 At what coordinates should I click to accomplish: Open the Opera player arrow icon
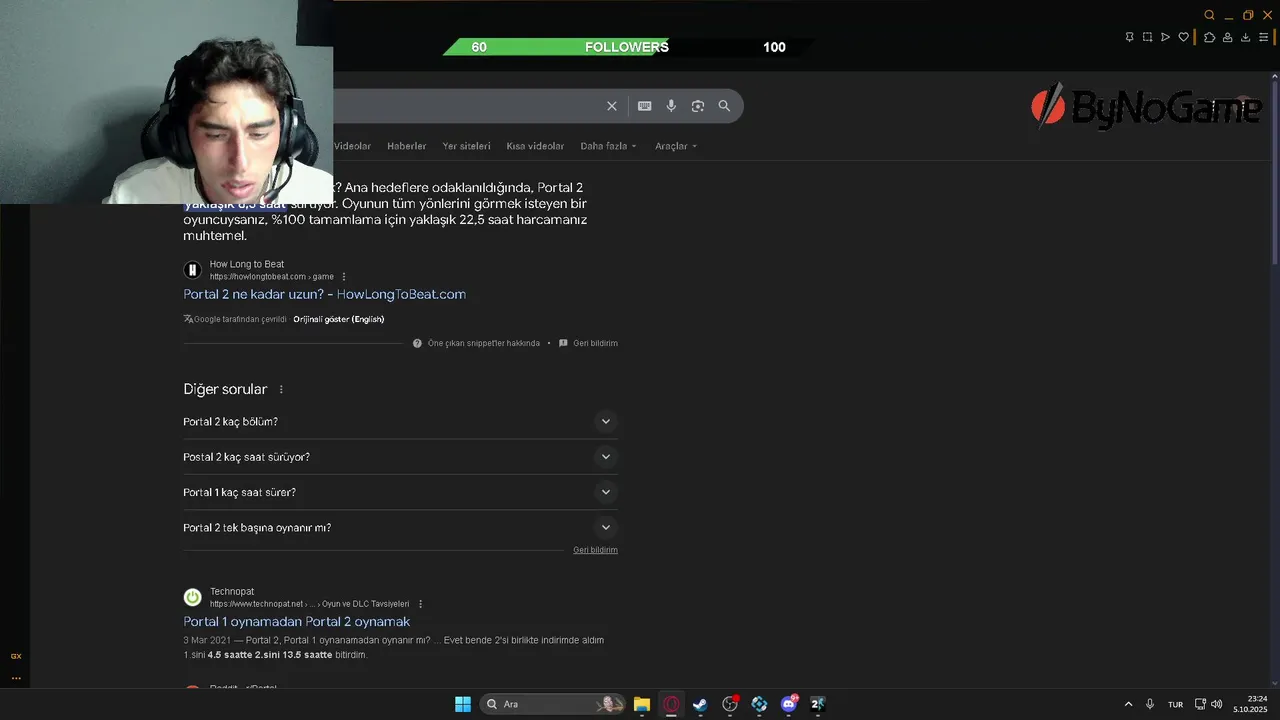tap(1165, 37)
